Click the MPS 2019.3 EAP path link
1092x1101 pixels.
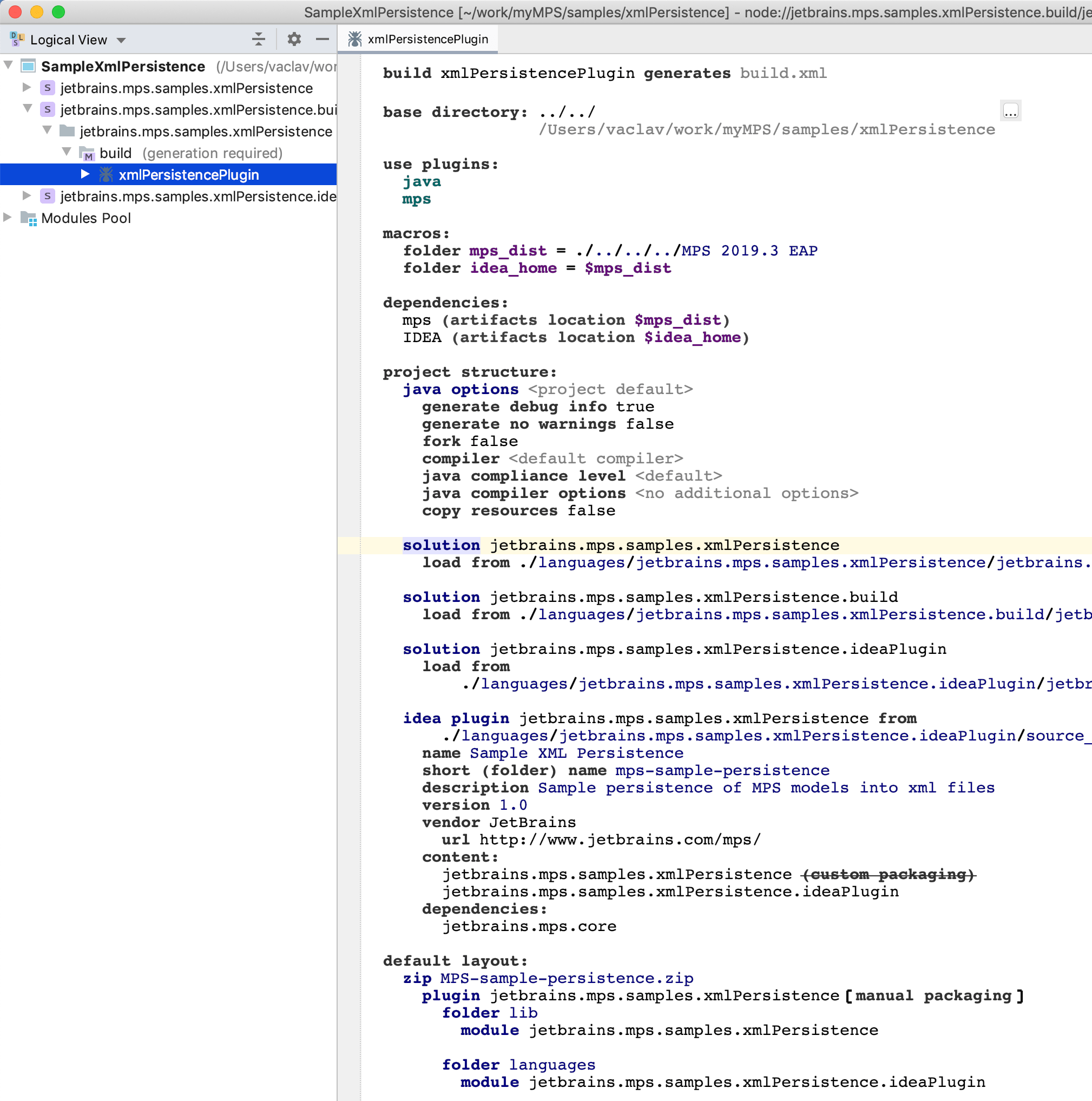(749, 251)
